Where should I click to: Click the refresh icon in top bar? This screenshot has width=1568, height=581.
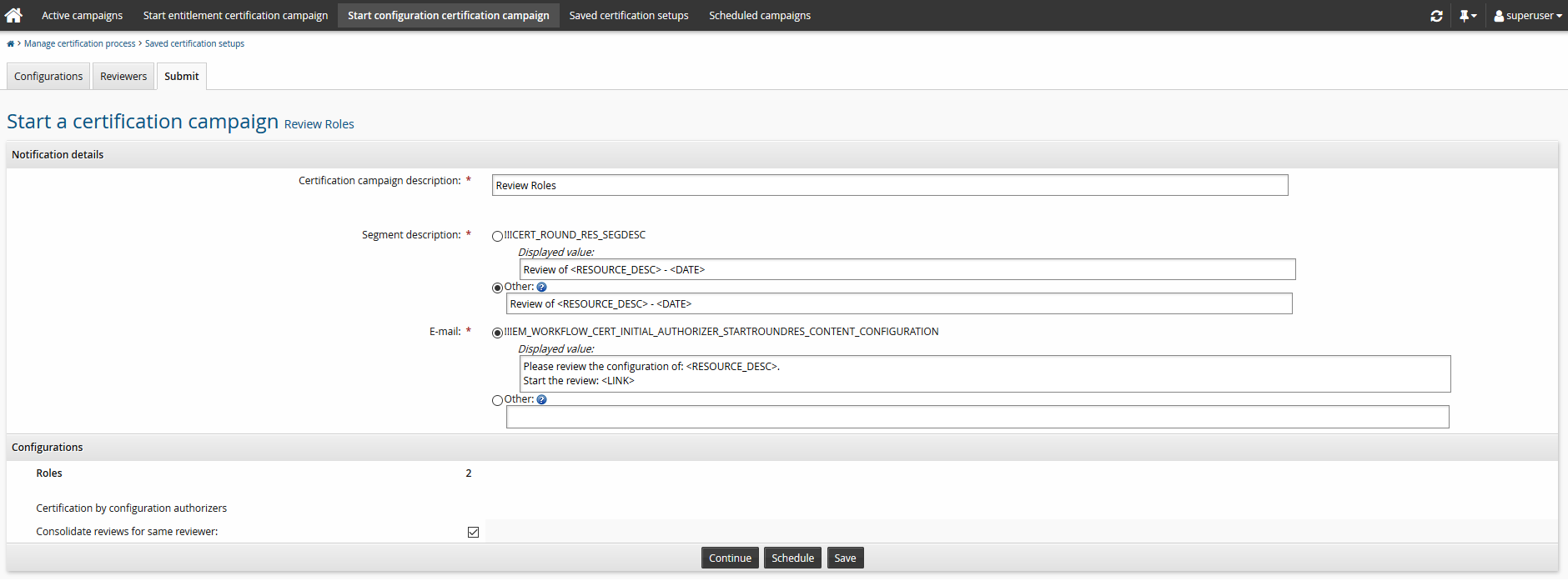[1436, 16]
